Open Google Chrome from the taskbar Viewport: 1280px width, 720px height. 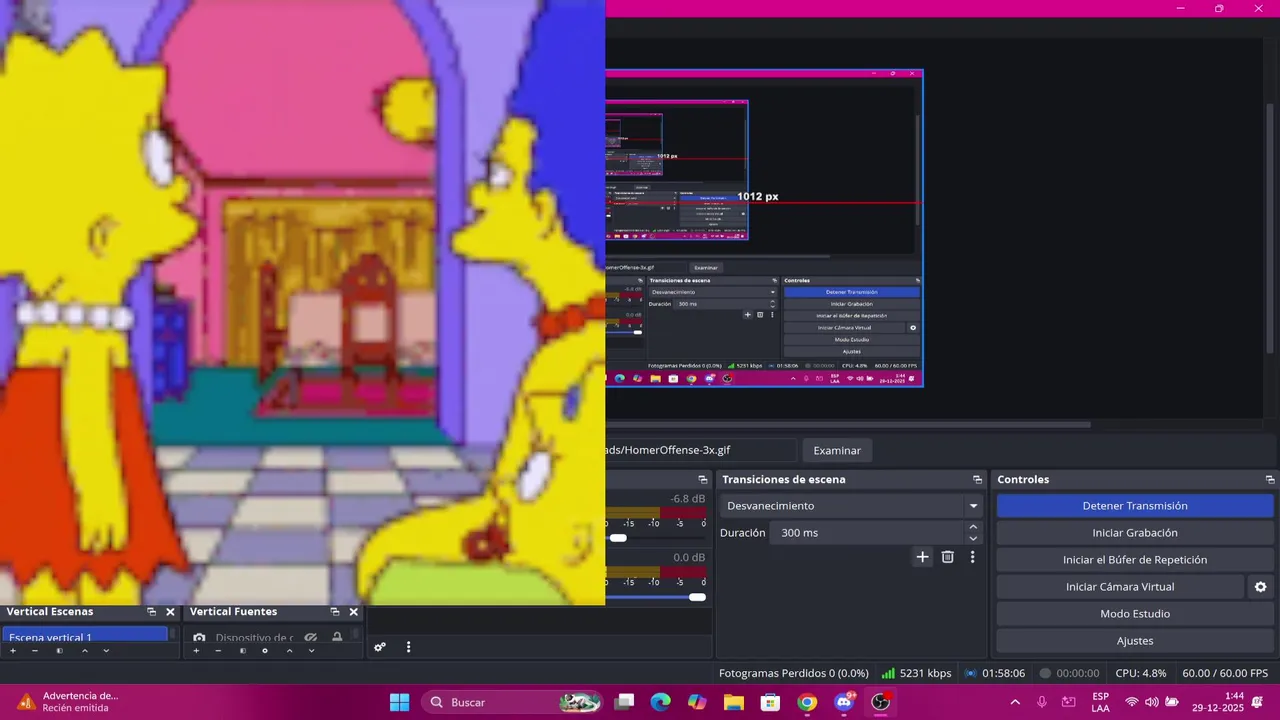pyautogui.click(x=807, y=702)
